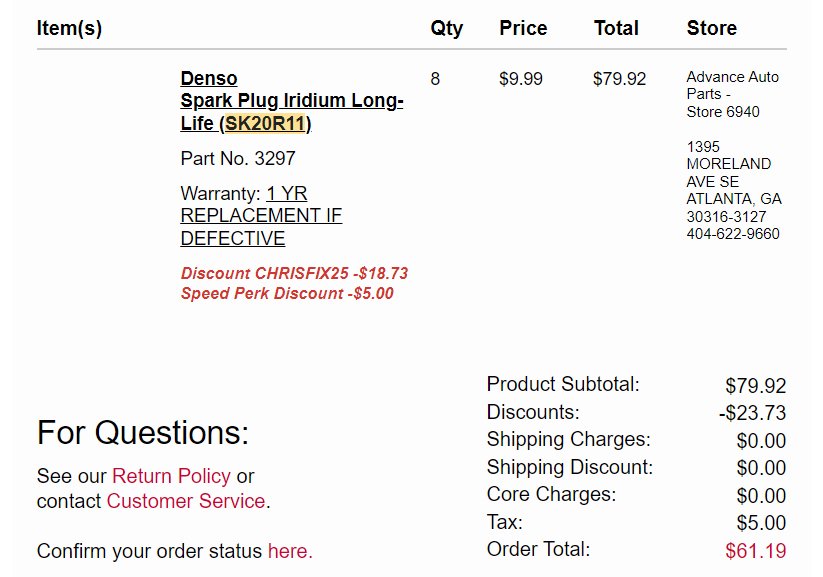Click the Qty column header
Screen dimensions: 823x577
pyautogui.click(x=447, y=28)
